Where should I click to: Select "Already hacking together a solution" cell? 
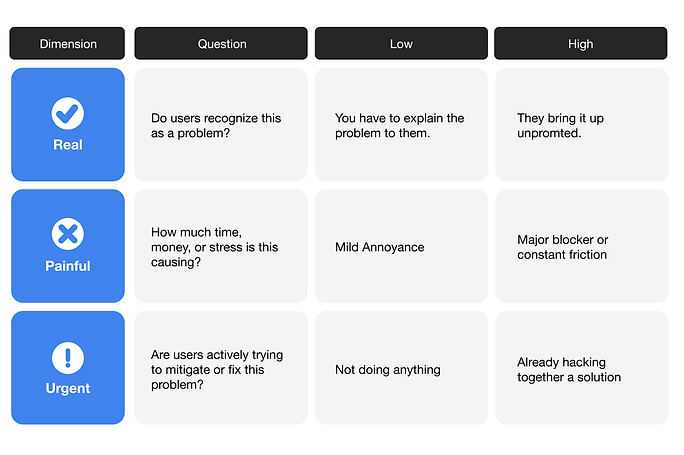coord(580,369)
